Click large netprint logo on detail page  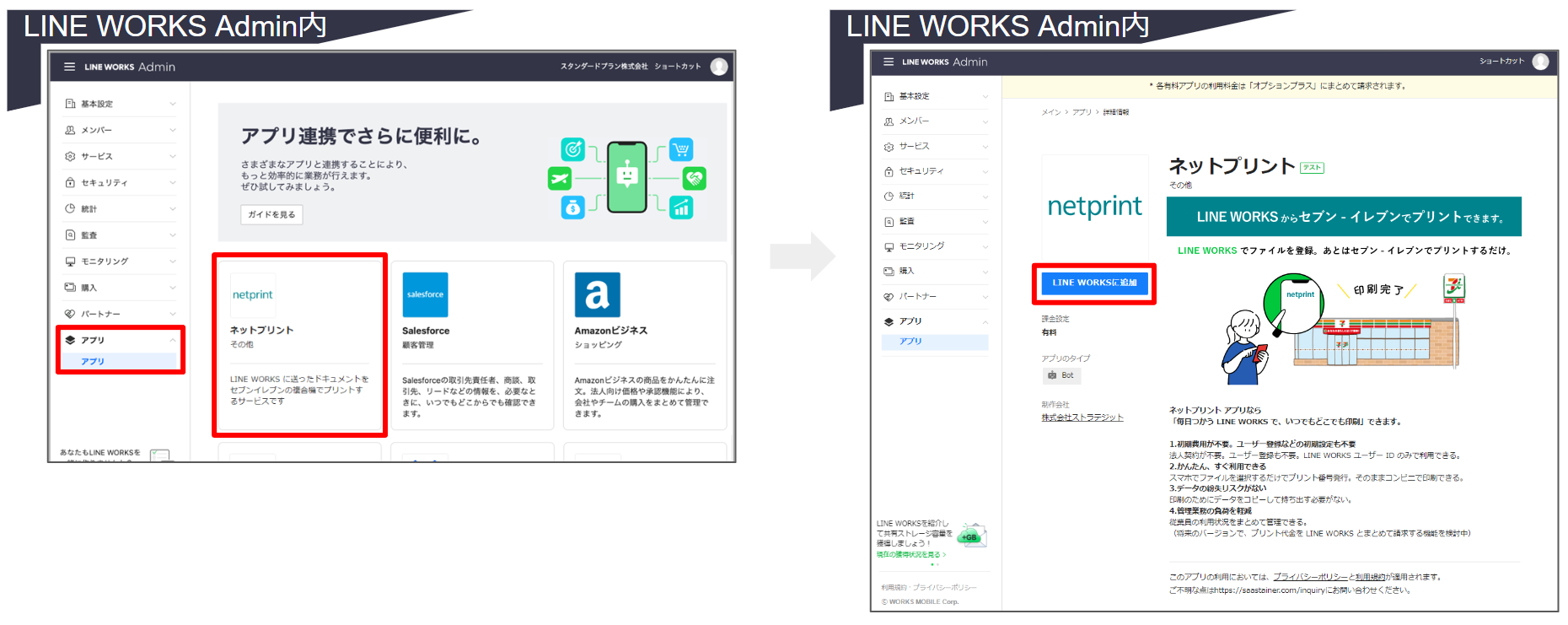pyautogui.click(x=1094, y=207)
